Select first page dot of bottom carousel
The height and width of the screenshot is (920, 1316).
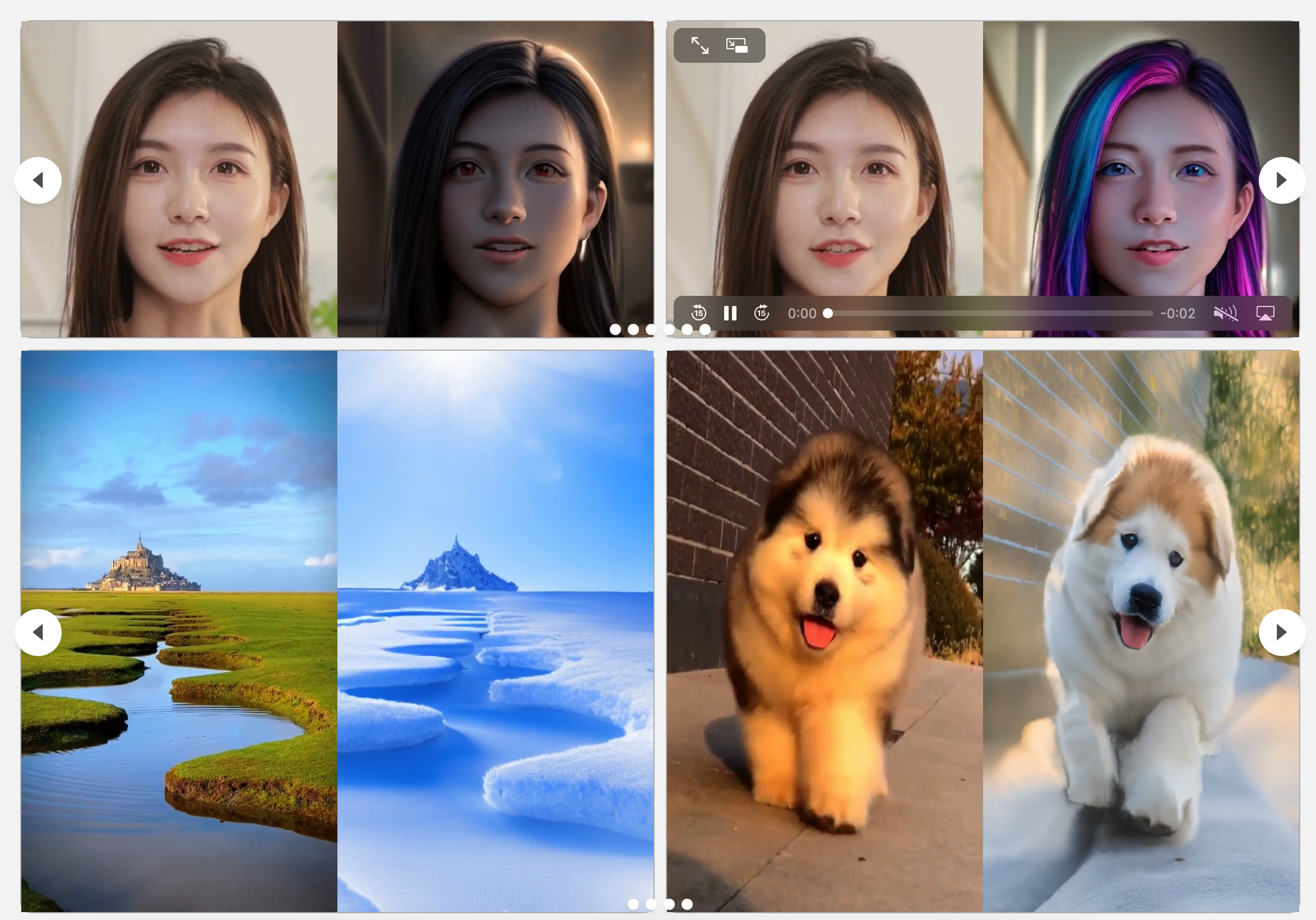(633, 904)
